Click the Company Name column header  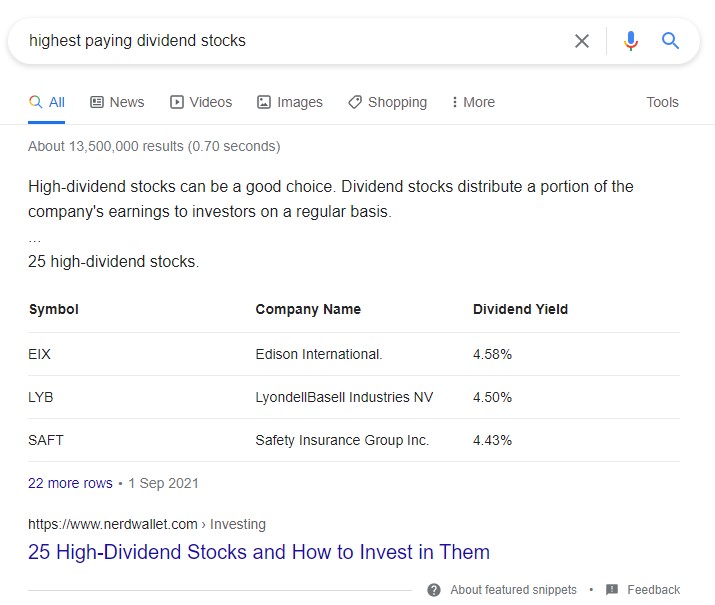pyautogui.click(x=308, y=309)
